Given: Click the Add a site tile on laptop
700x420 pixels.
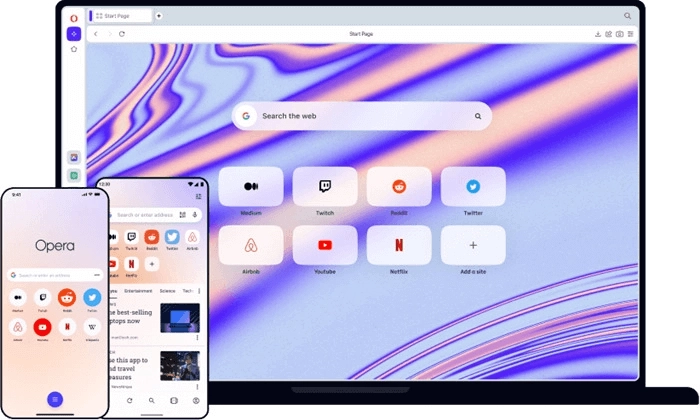Looking at the screenshot, I should (x=473, y=245).
